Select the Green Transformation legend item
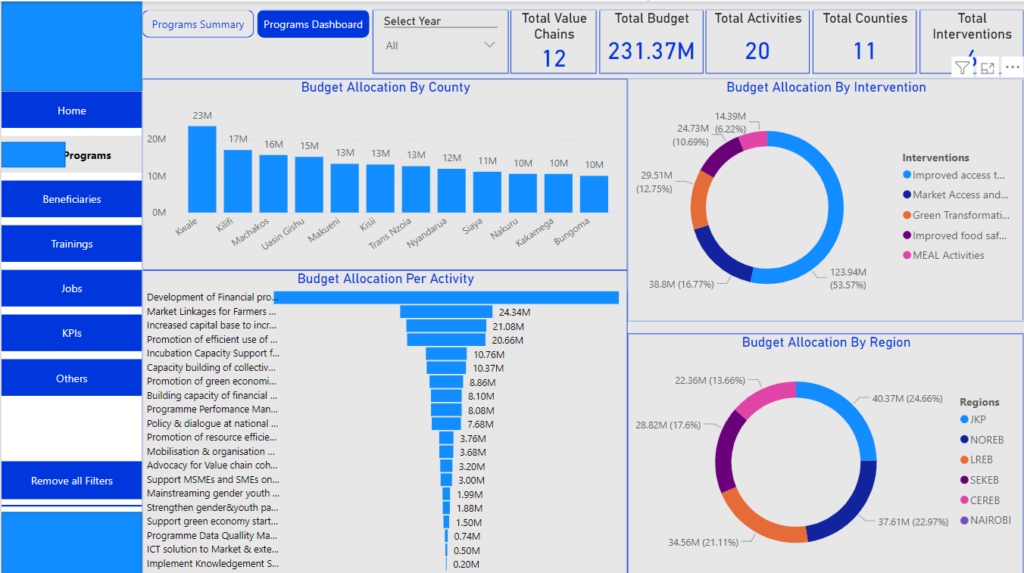 click(960, 215)
